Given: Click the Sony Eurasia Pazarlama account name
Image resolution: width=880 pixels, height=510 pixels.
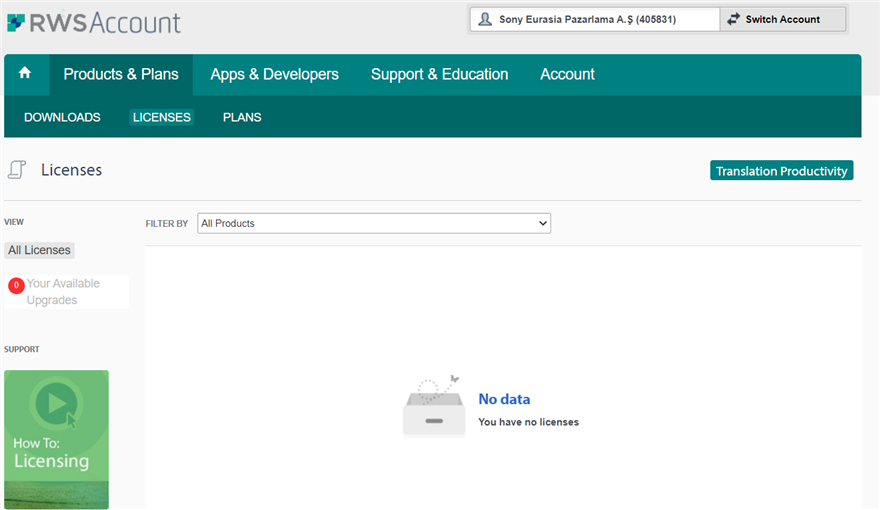Looking at the screenshot, I should (x=587, y=19).
